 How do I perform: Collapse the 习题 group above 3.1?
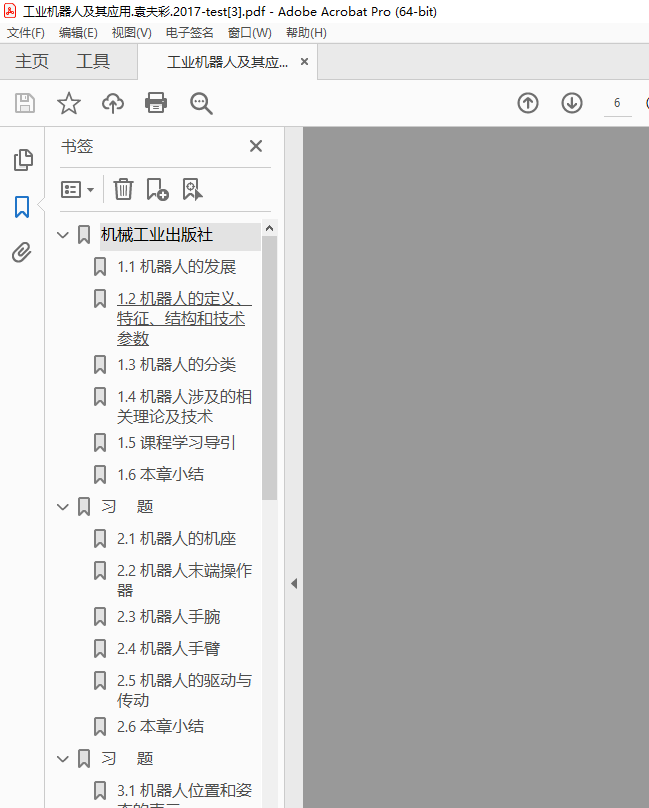[x=63, y=759]
